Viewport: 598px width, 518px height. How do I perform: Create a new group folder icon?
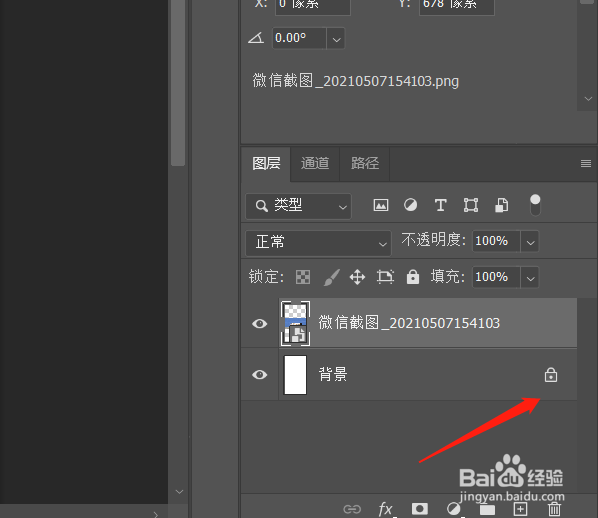487,509
